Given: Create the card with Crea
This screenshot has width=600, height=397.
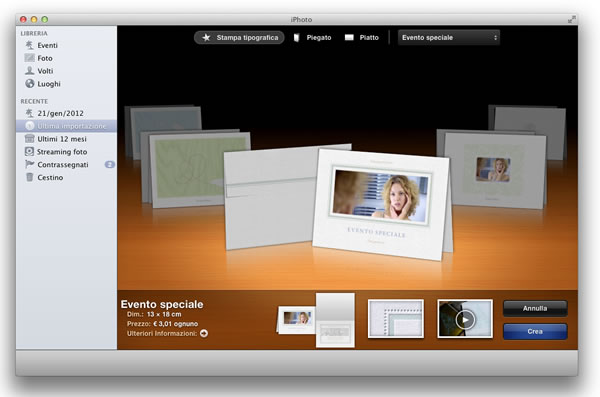Looking at the screenshot, I should pos(535,332).
